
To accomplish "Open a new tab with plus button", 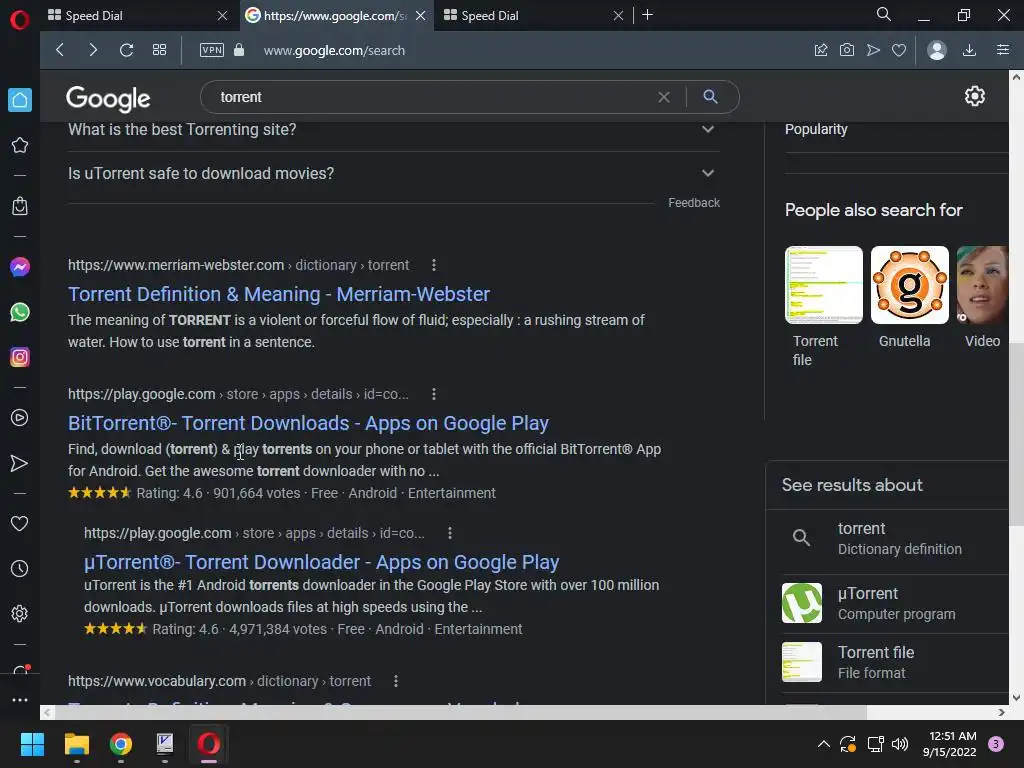I will (x=647, y=15).
